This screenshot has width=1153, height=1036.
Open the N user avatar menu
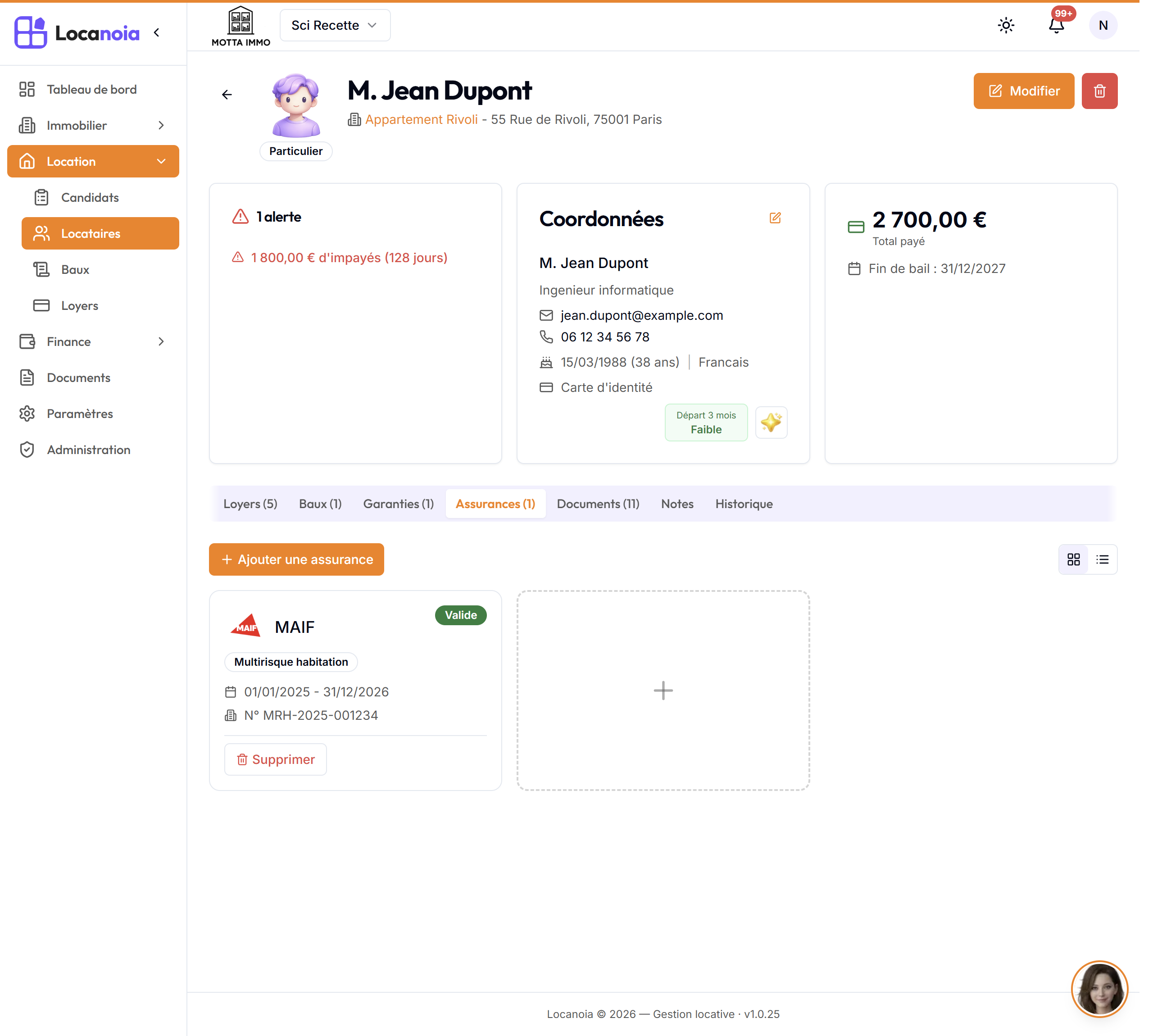[x=1103, y=26]
